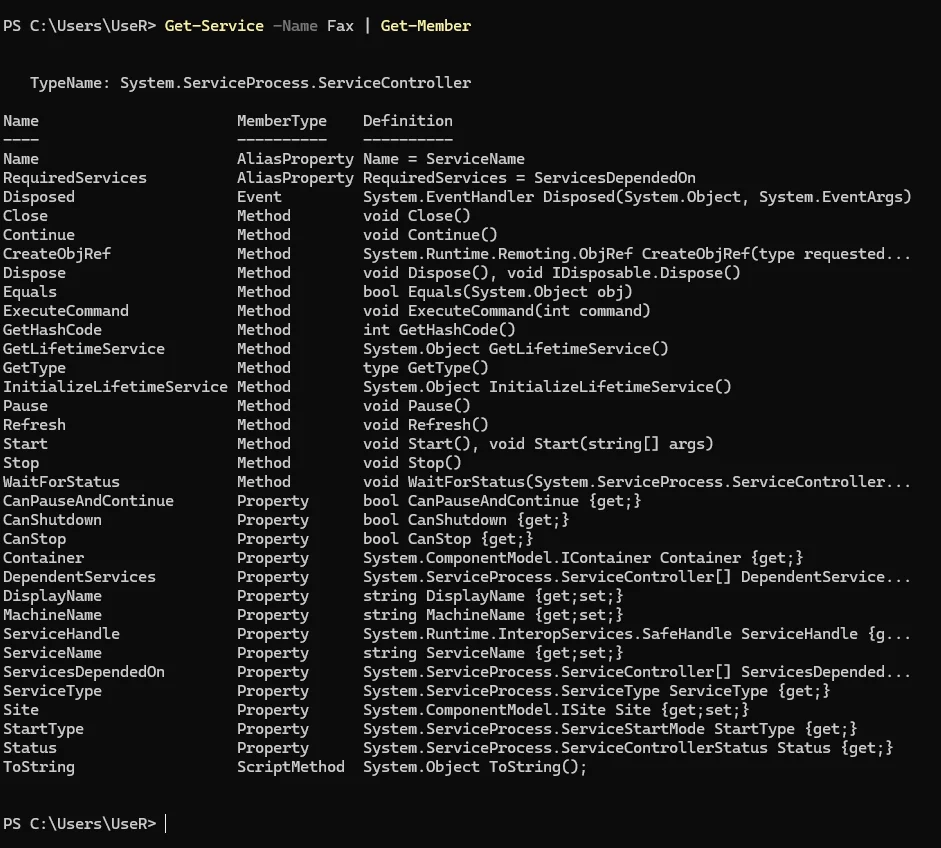Click the 'Dispose' method name
This screenshot has height=848, width=941.
point(34,273)
